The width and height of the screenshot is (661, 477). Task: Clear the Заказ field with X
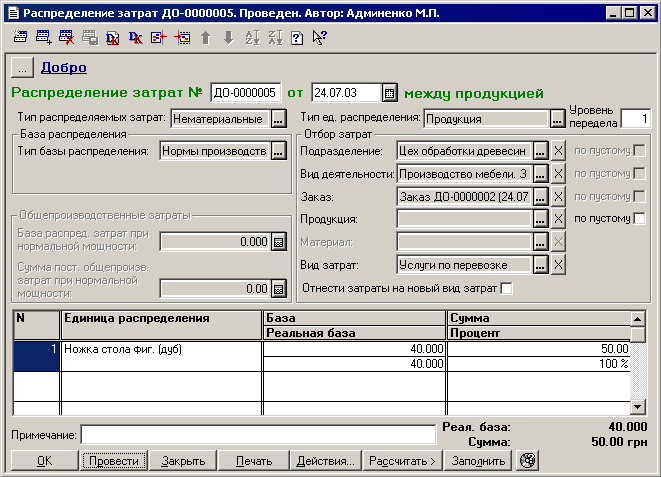(558, 196)
